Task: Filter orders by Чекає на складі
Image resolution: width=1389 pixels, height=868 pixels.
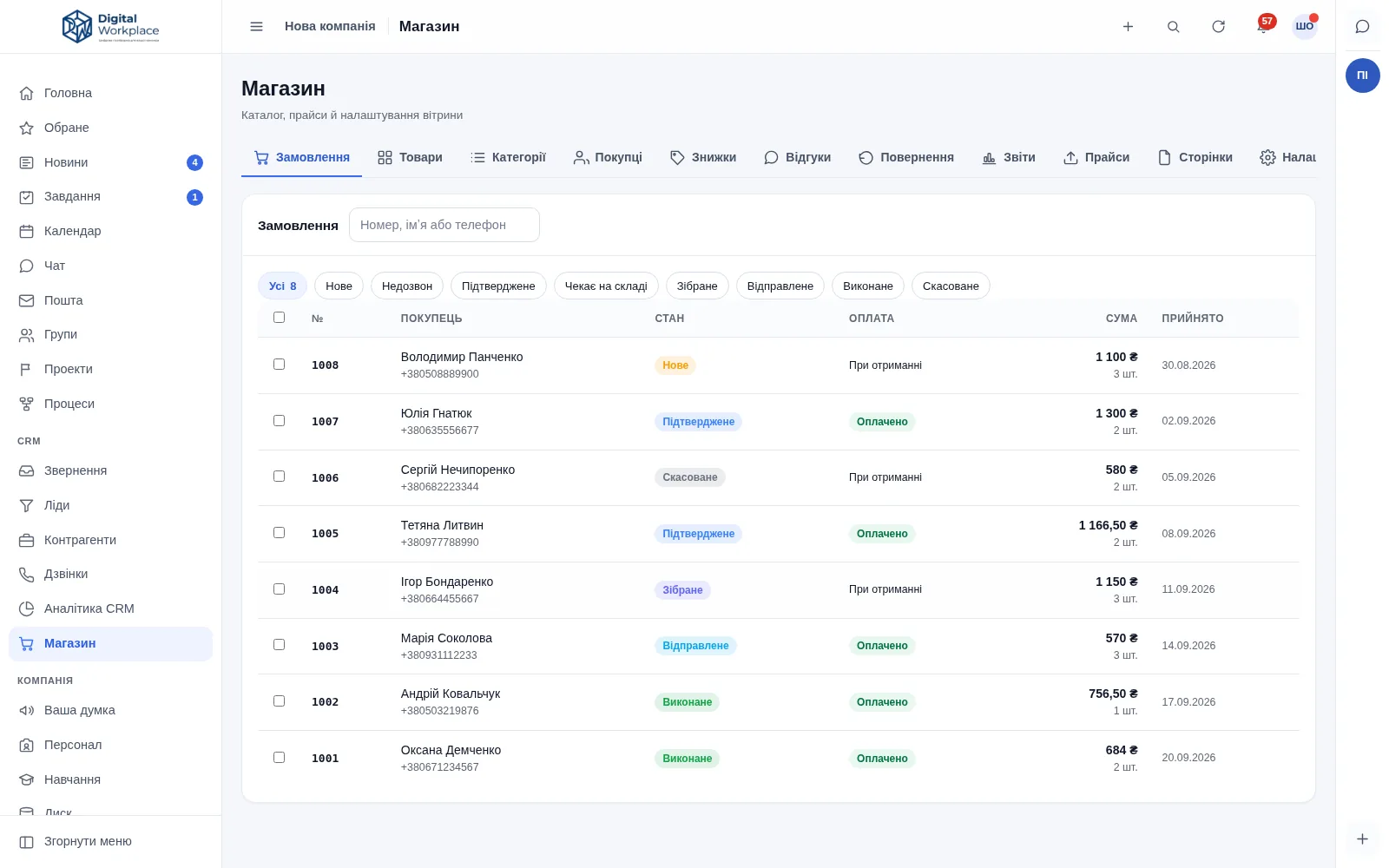Action: click(x=606, y=286)
